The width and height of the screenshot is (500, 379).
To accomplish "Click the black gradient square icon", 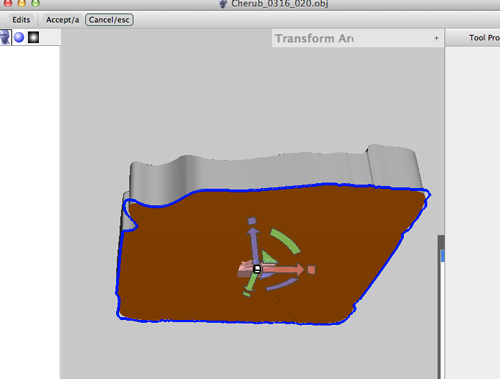I will click(33, 37).
